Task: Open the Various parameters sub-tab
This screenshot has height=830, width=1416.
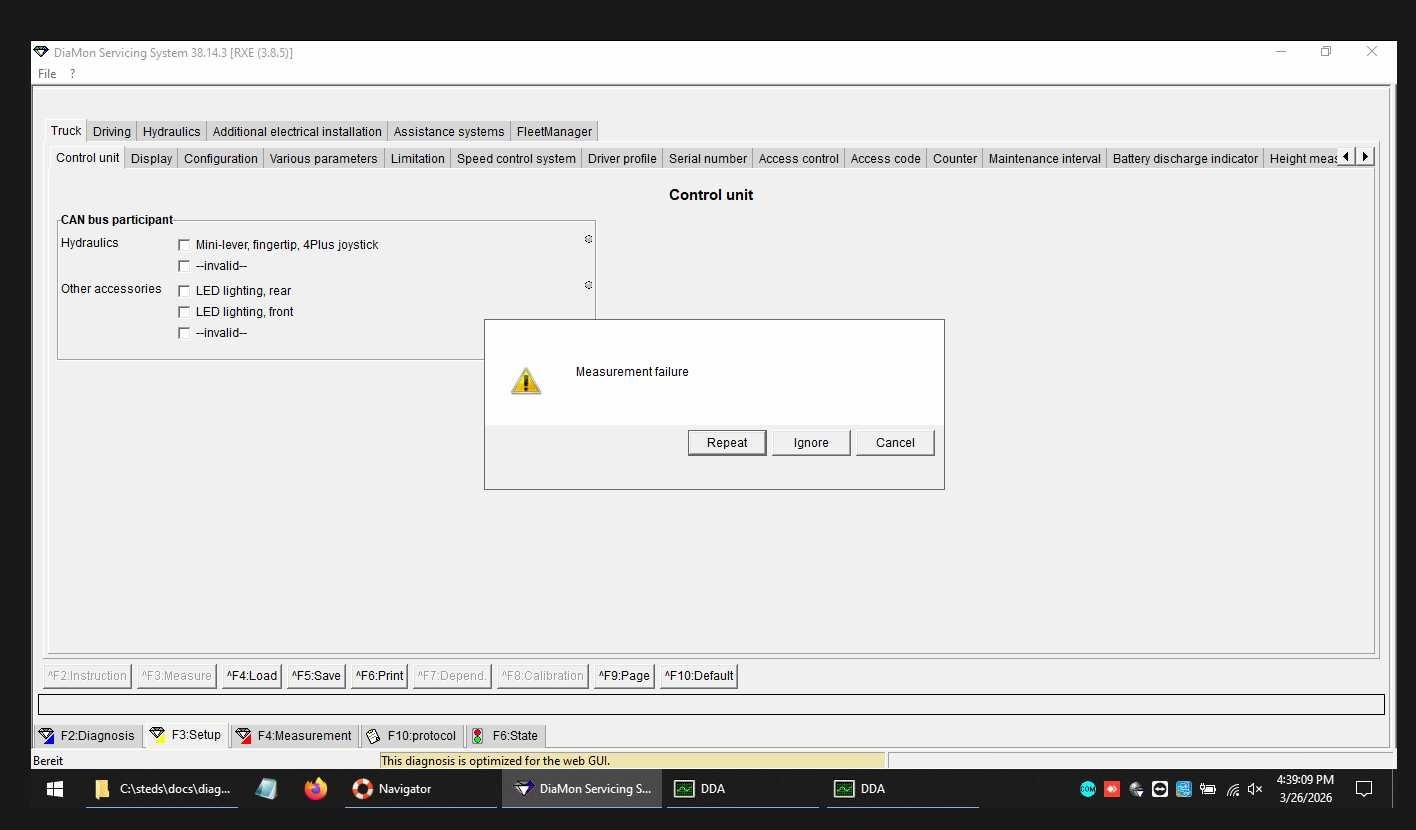Action: 324,158
